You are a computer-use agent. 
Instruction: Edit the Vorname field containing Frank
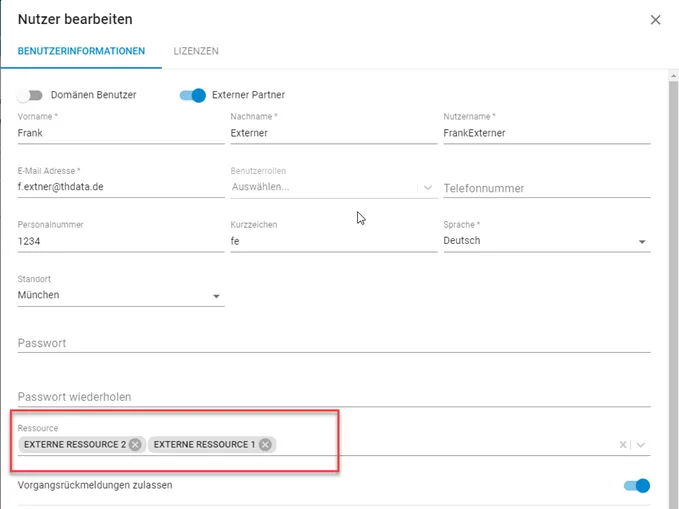click(121, 133)
